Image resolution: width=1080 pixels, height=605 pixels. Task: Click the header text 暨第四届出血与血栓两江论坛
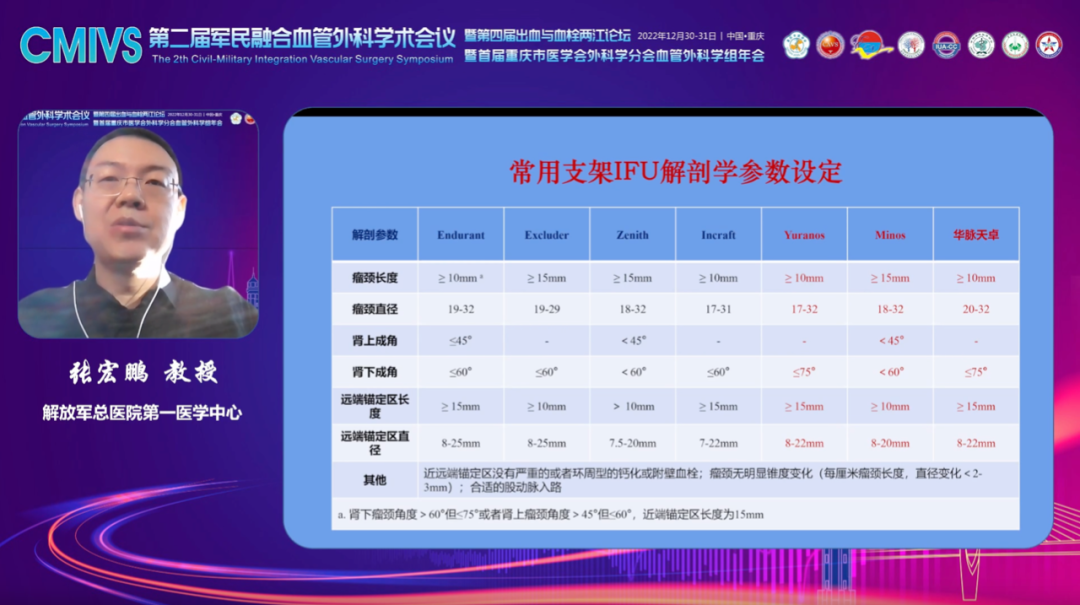(548, 35)
